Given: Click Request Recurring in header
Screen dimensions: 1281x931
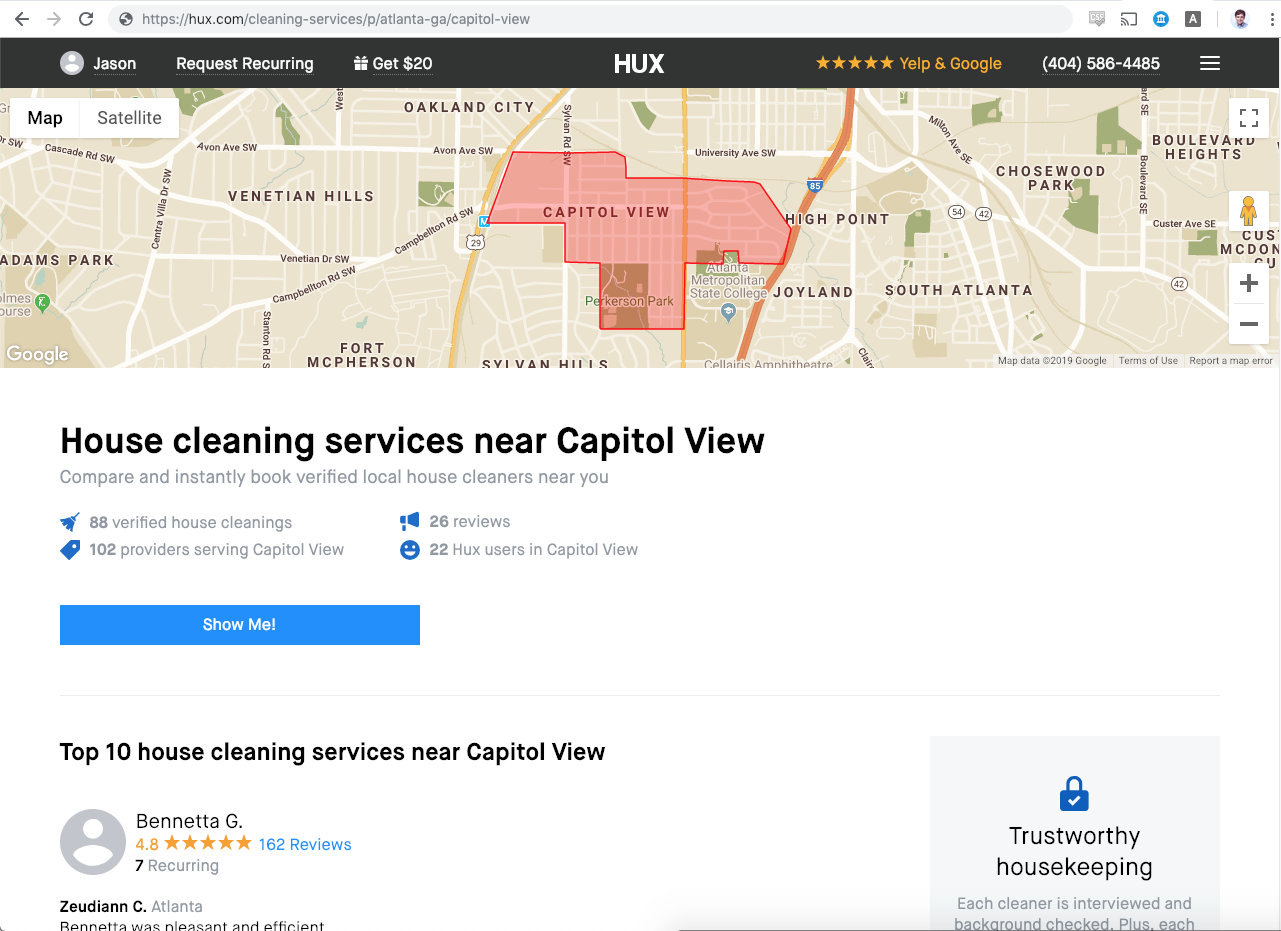Looking at the screenshot, I should pos(245,64).
